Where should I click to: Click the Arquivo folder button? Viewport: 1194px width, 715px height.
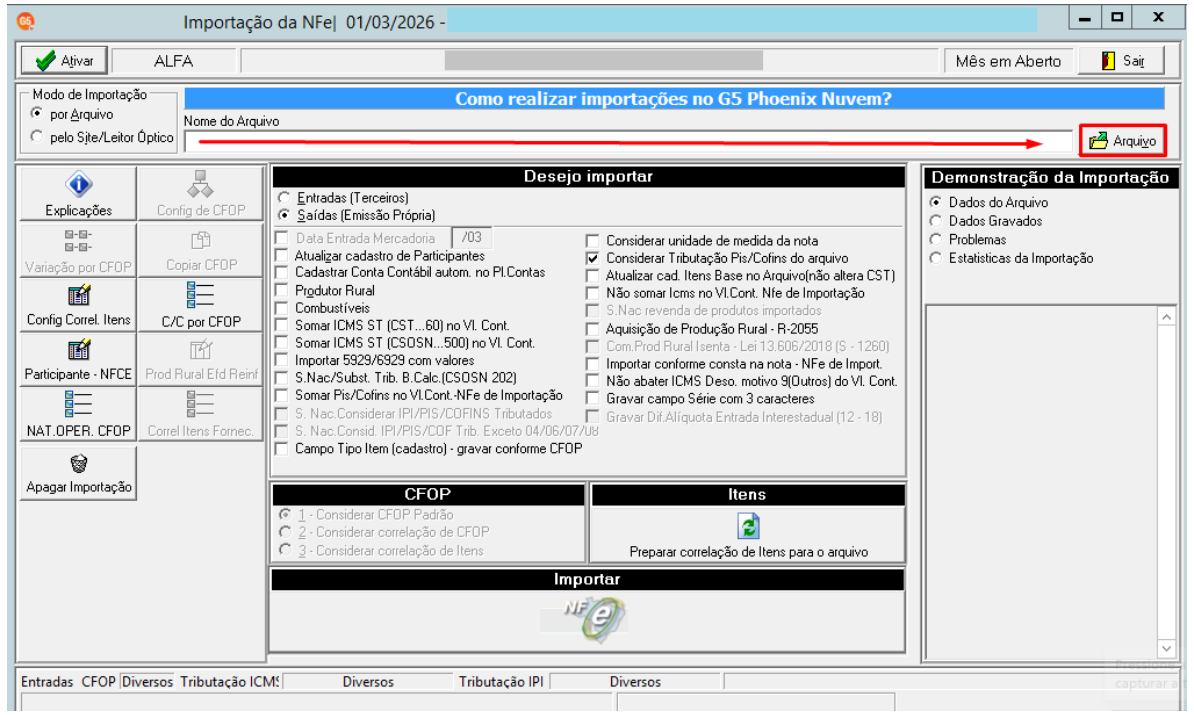click(1122, 141)
